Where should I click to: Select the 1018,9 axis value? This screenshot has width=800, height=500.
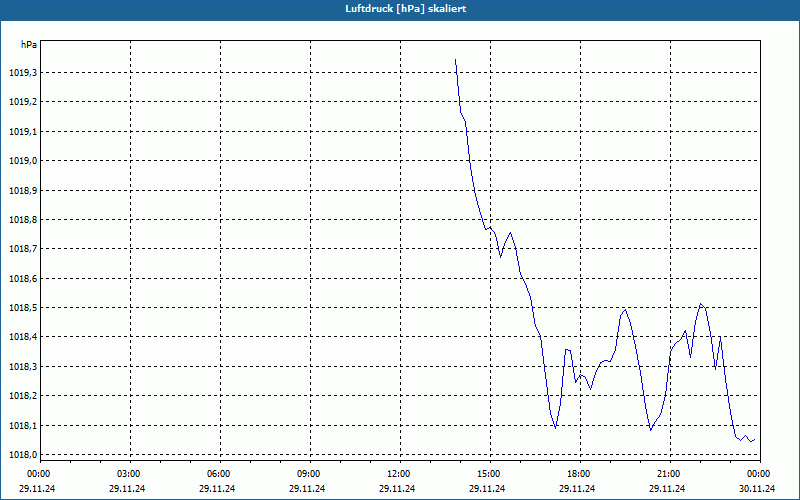[x=23, y=190]
